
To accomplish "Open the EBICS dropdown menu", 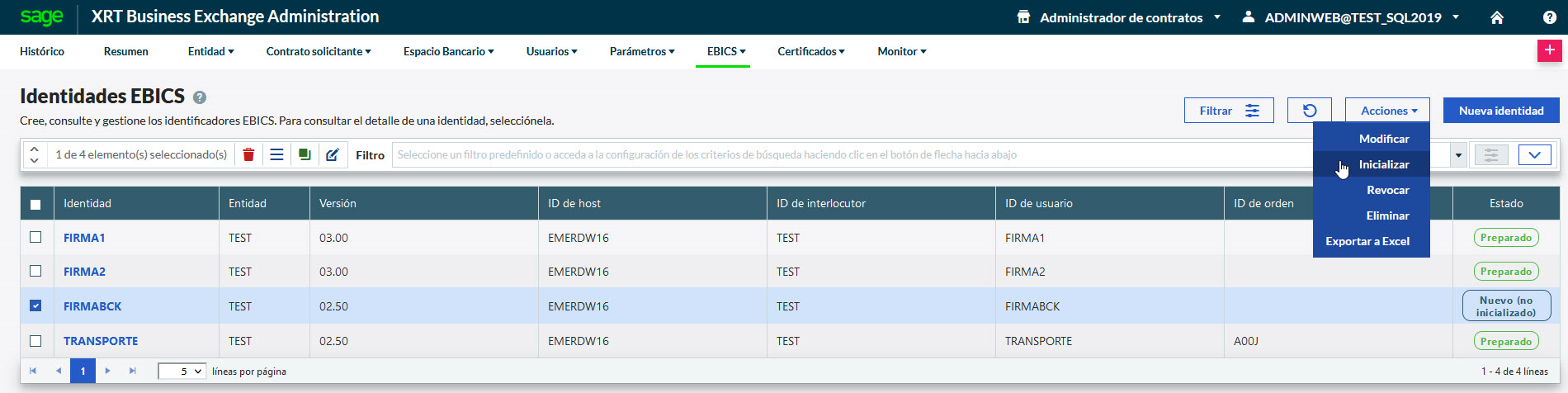I will 726,51.
